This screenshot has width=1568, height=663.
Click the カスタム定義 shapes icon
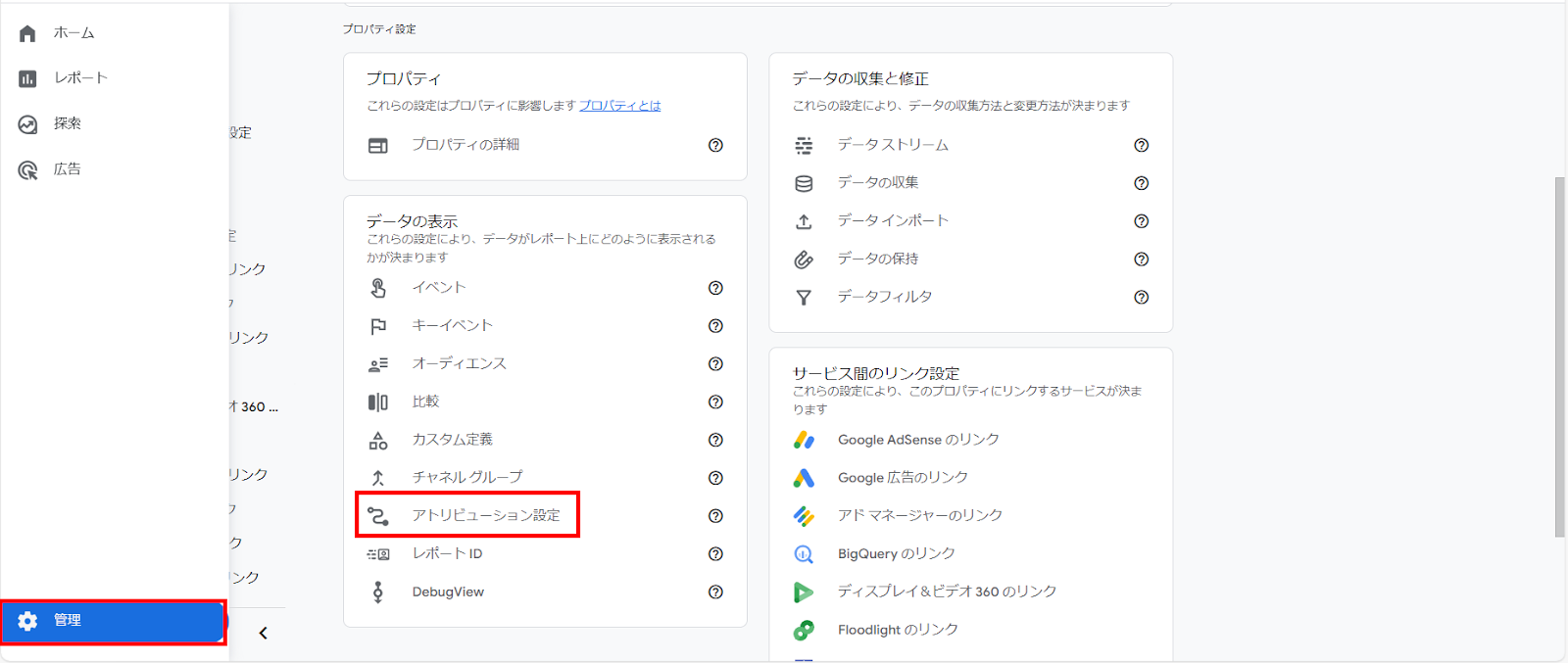pyautogui.click(x=378, y=441)
